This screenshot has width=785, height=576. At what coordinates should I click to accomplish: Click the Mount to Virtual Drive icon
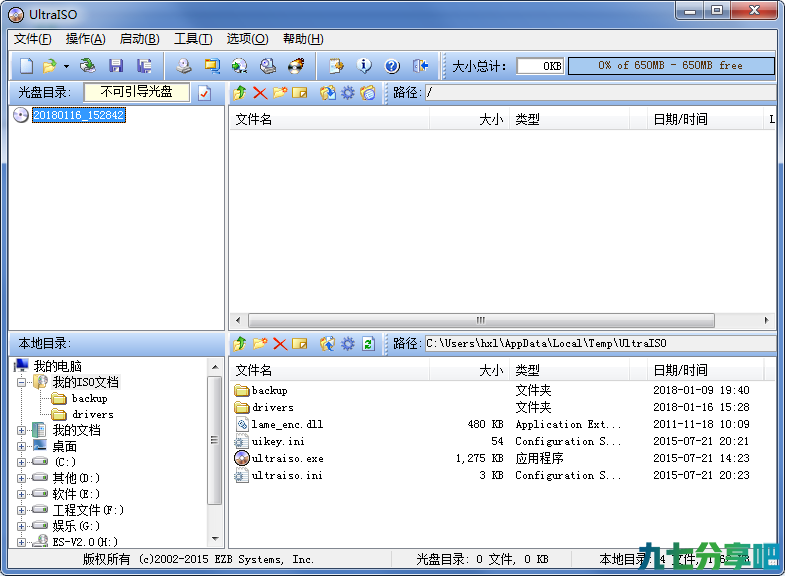pos(268,66)
